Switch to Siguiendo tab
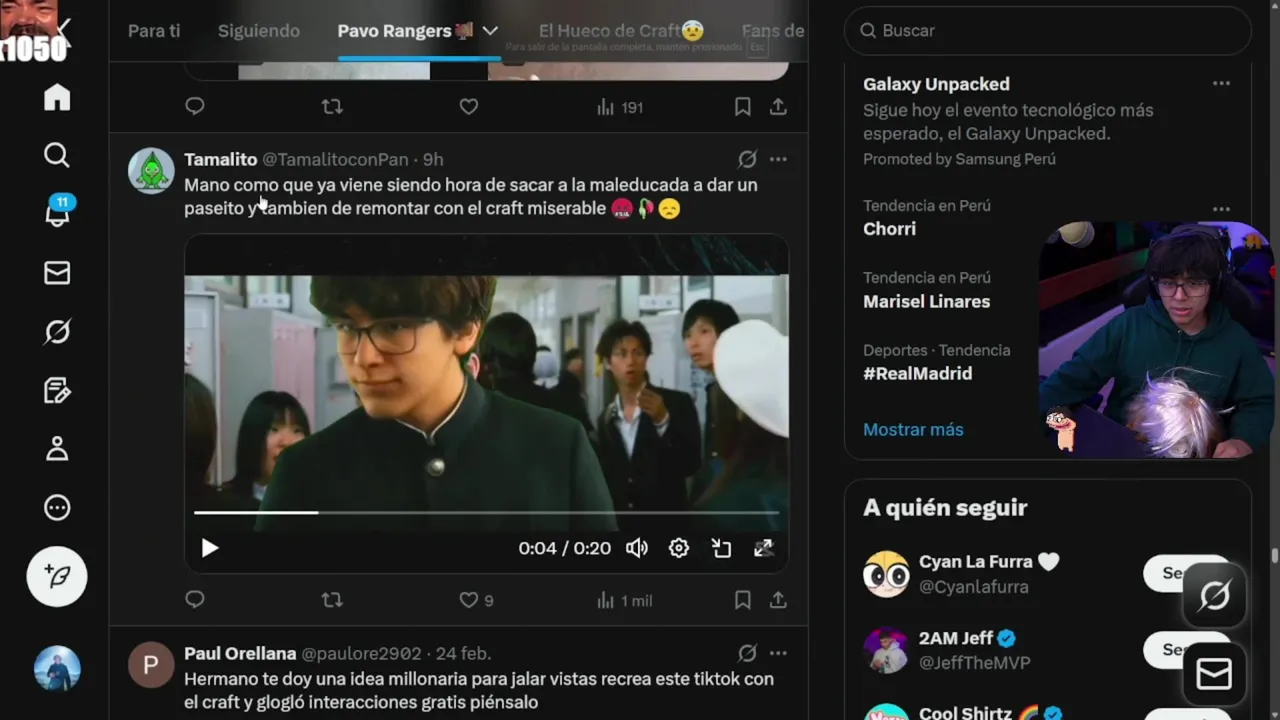Screen dimensions: 1280x720 click(x=259, y=31)
